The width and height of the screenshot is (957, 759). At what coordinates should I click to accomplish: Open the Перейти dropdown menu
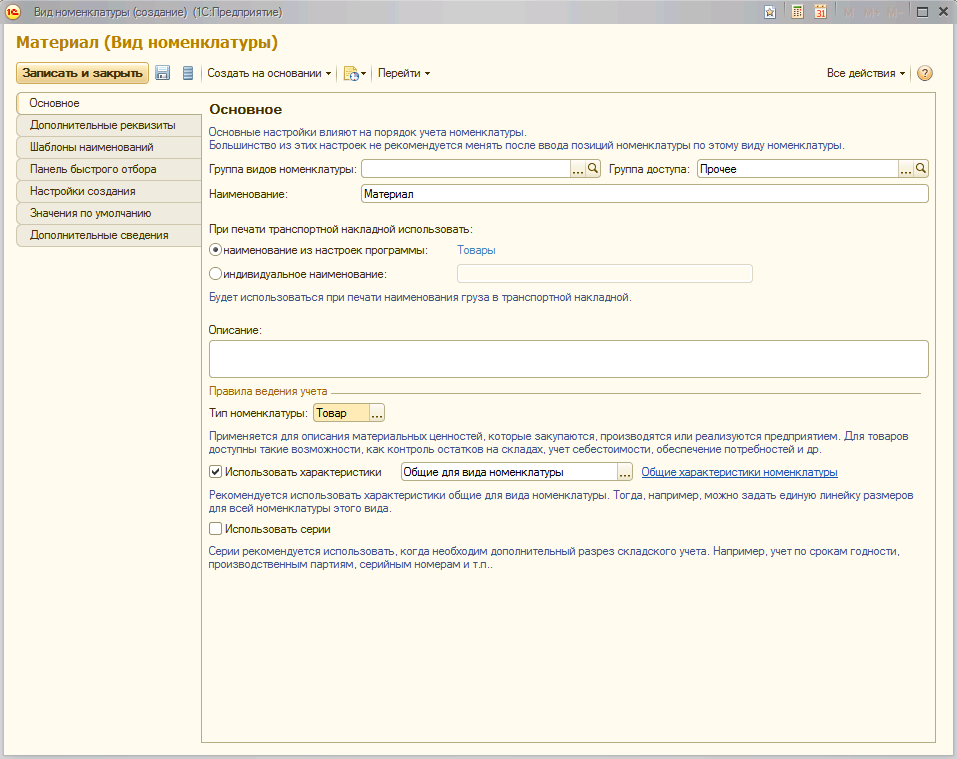click(x=403, y=73)
